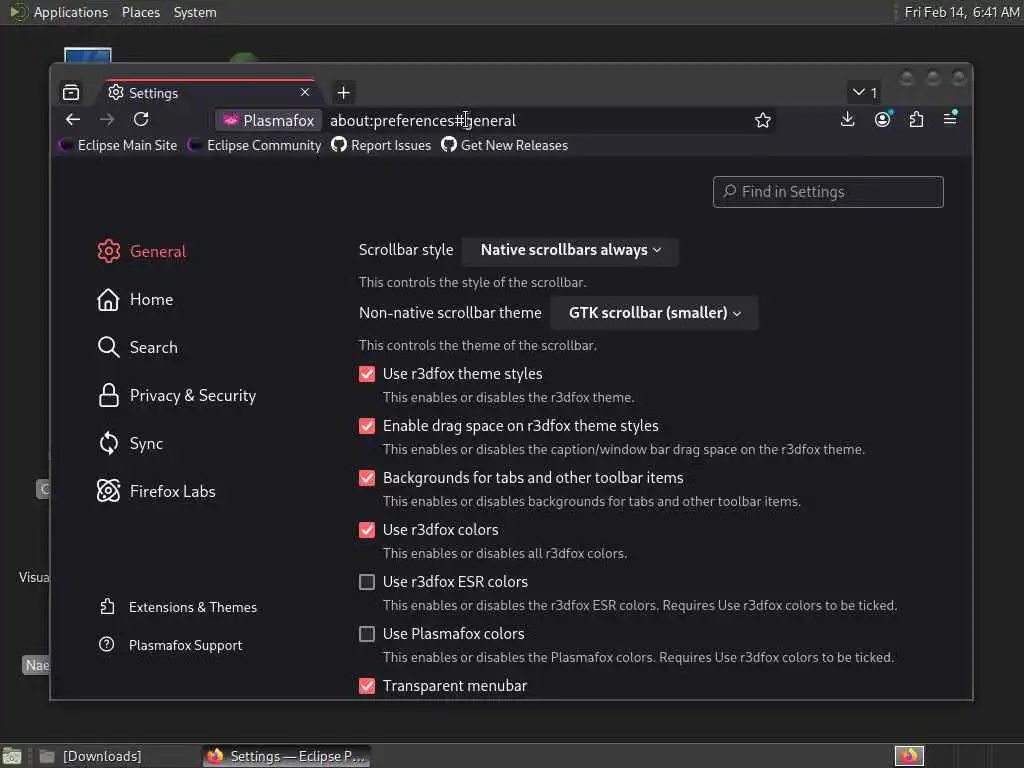Enable Use Plasmafox colors checkbox

(367, 634)
